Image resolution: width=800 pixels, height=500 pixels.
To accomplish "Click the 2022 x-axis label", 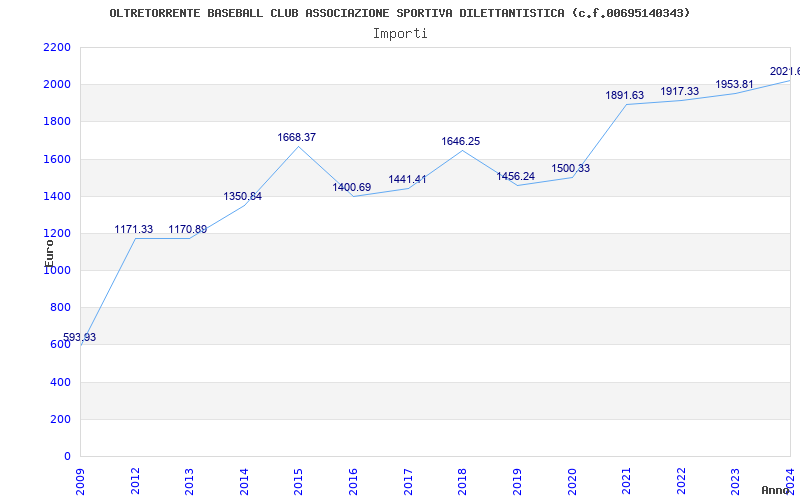I will (681, 482).
